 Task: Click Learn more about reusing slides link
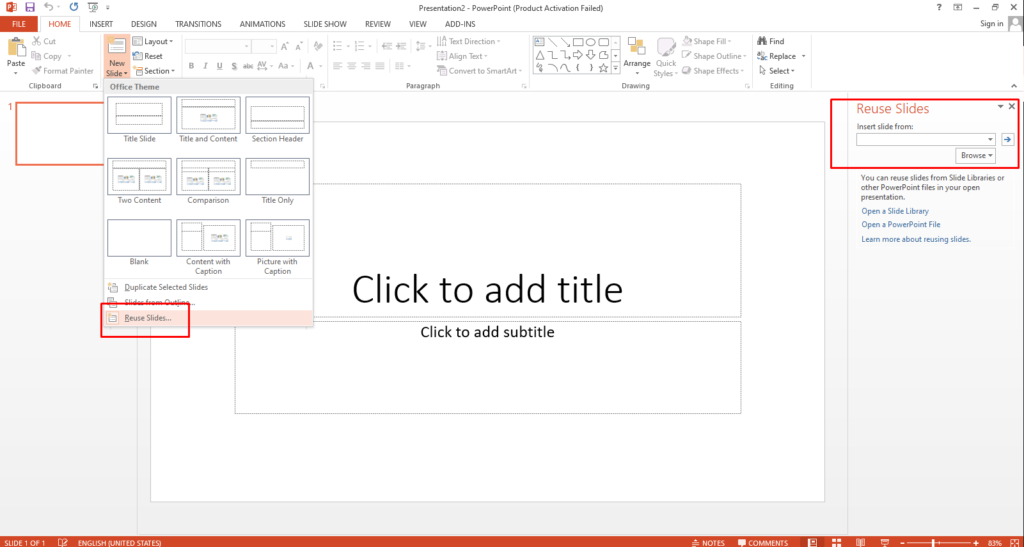click(916, 240)
